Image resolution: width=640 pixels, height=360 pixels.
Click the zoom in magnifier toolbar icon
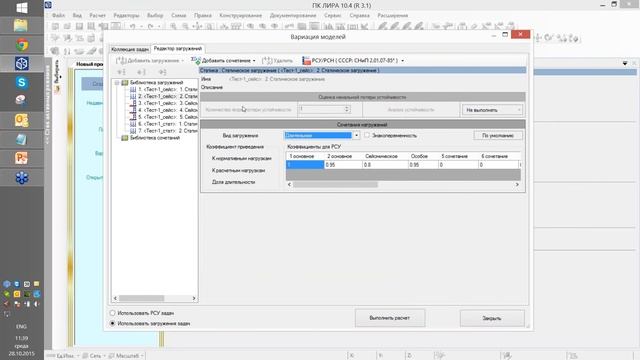click(173, 27)
